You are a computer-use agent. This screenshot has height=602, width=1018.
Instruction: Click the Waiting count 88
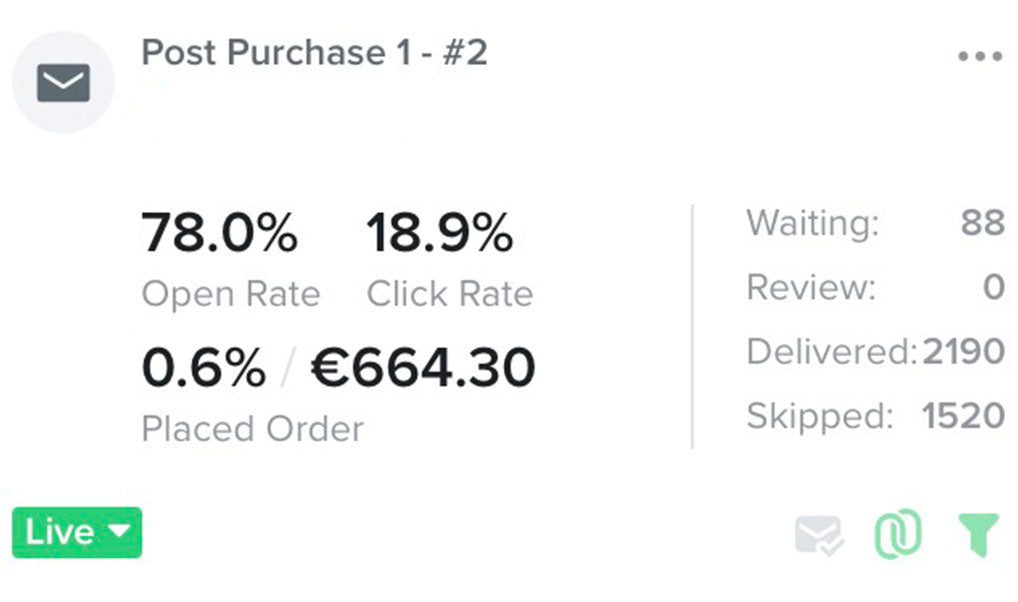click(981, 223)
